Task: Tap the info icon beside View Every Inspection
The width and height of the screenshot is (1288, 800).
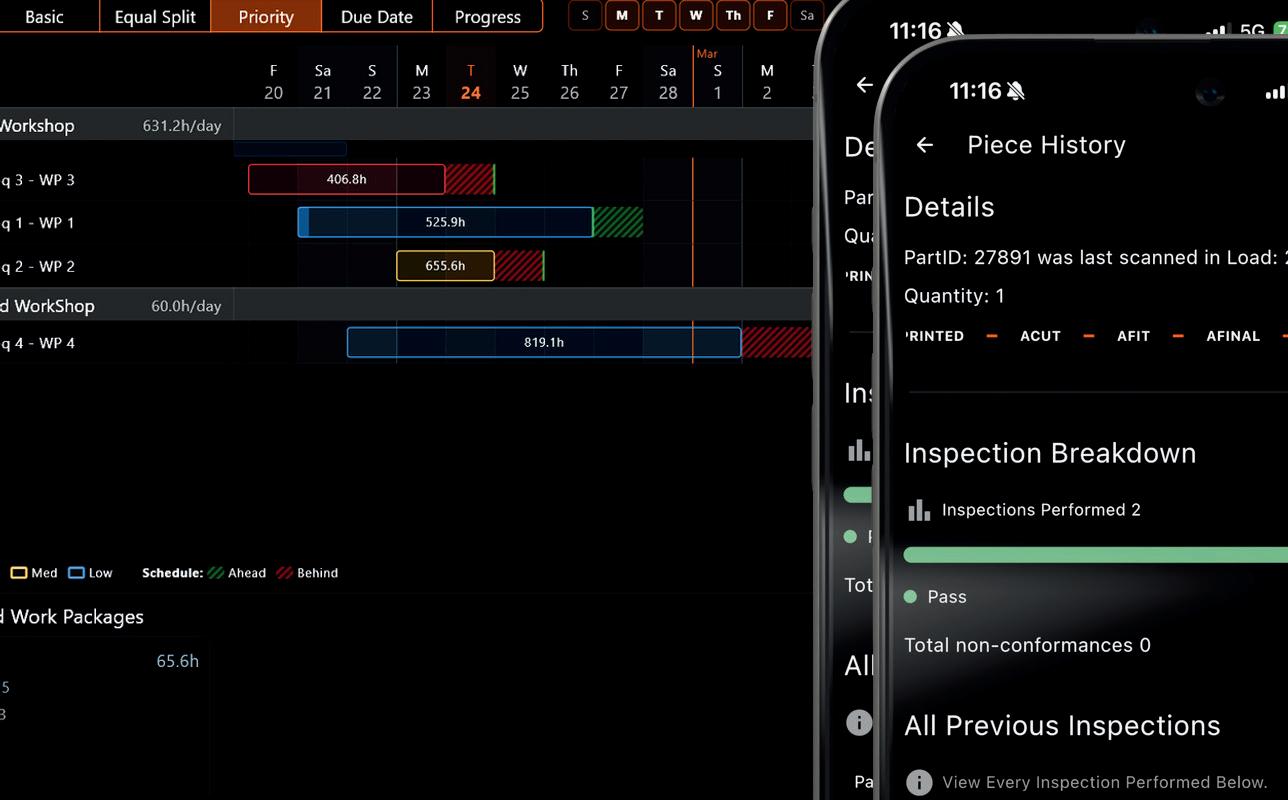Action: tap(919, 782)
